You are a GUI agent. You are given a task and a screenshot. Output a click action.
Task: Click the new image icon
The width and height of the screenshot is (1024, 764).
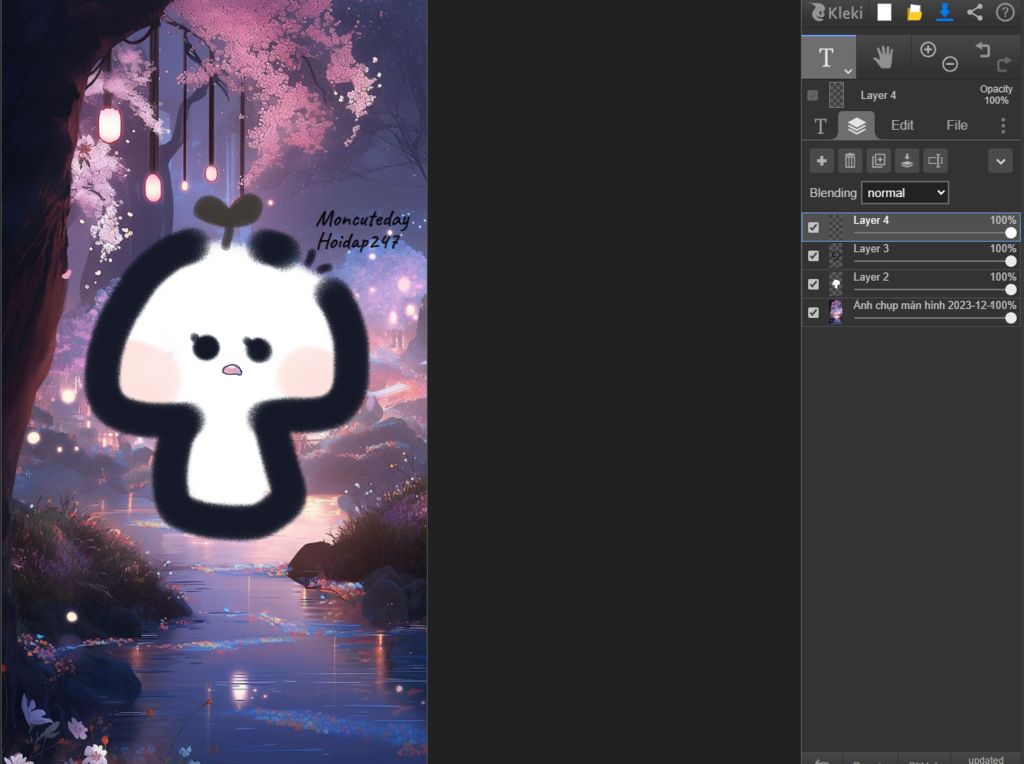(884, 13)
